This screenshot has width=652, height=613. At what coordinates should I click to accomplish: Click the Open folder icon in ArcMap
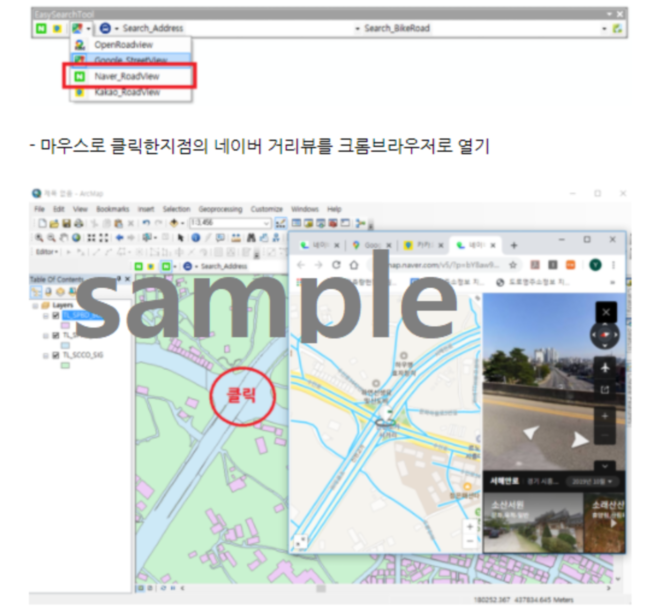(54, 223)
